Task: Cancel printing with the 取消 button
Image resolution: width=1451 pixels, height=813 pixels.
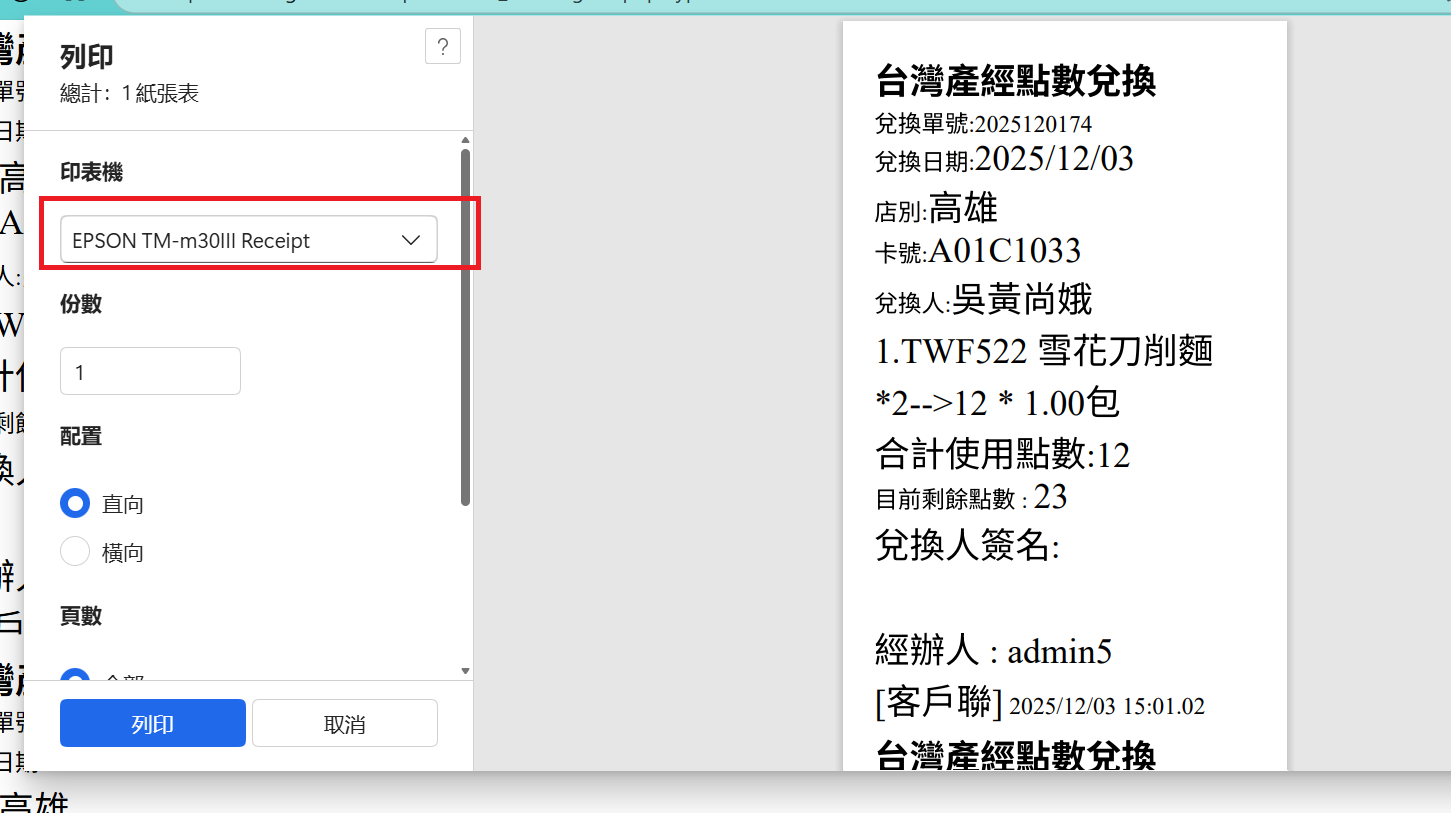Action: [x=345, y=724]
